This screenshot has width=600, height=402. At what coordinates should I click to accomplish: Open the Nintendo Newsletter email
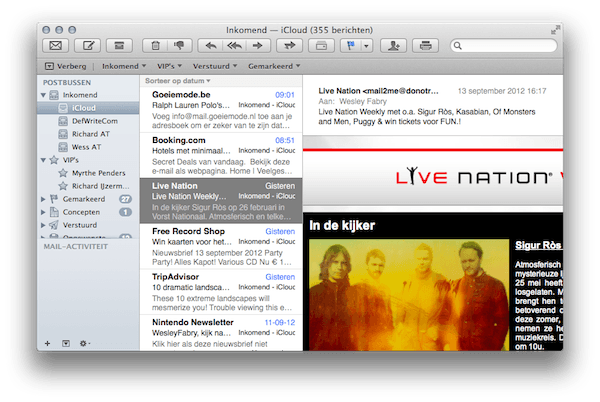coord(221,333)
